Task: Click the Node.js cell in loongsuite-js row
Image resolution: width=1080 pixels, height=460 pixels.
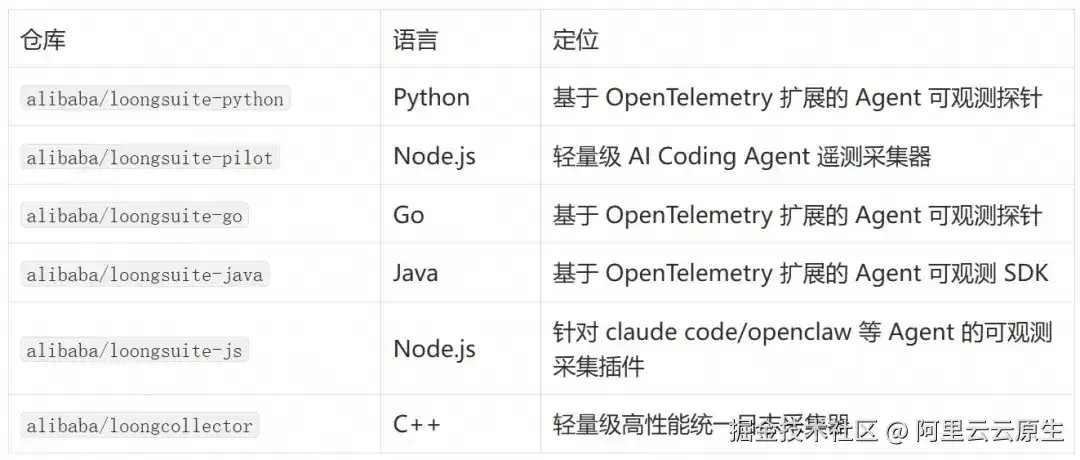Action: click(x=435, y=348)
